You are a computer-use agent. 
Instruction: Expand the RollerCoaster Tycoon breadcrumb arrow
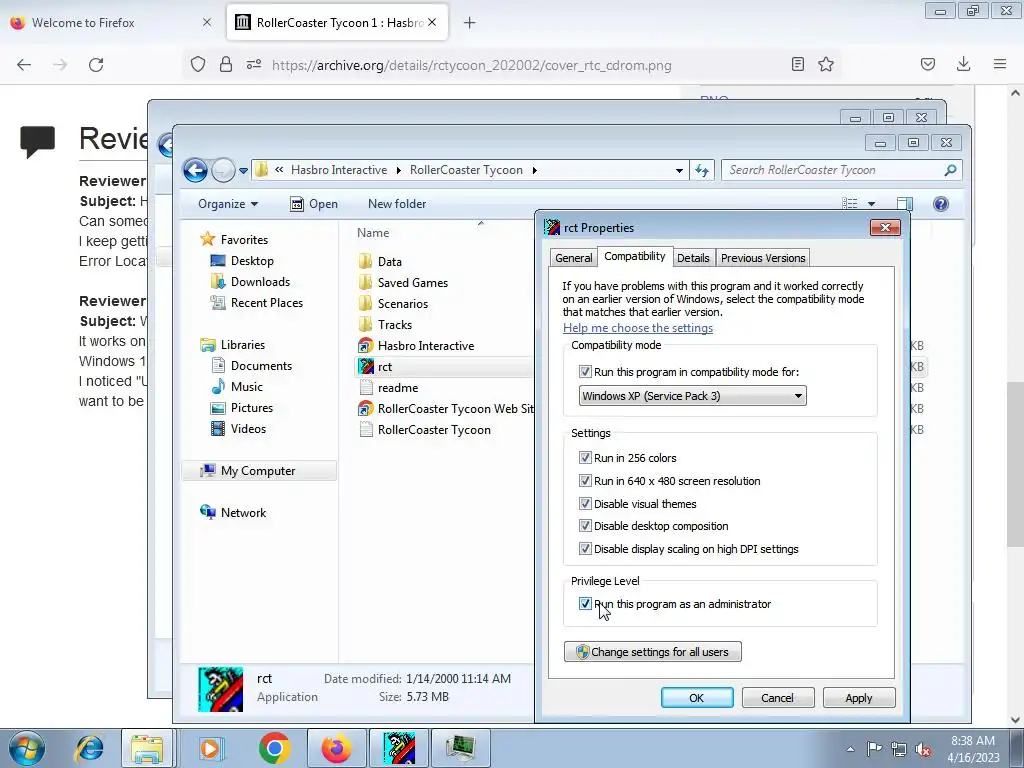coord(534,170)
